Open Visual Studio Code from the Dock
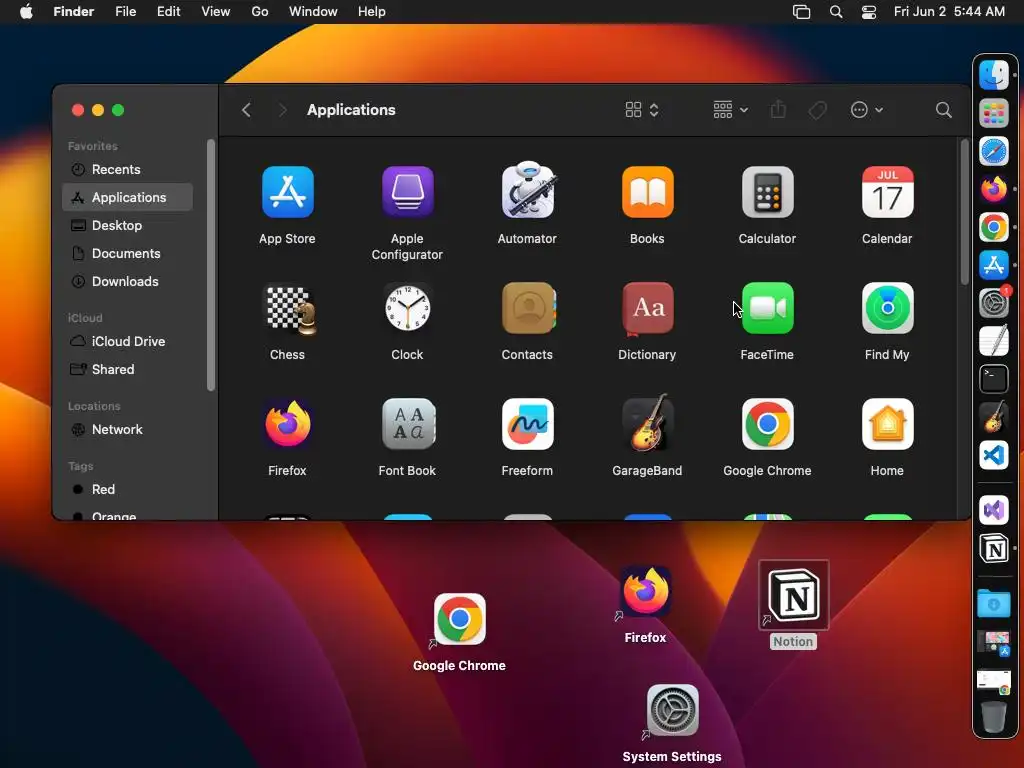Screen dimensions: 1024x768 (x=994, y=455)
